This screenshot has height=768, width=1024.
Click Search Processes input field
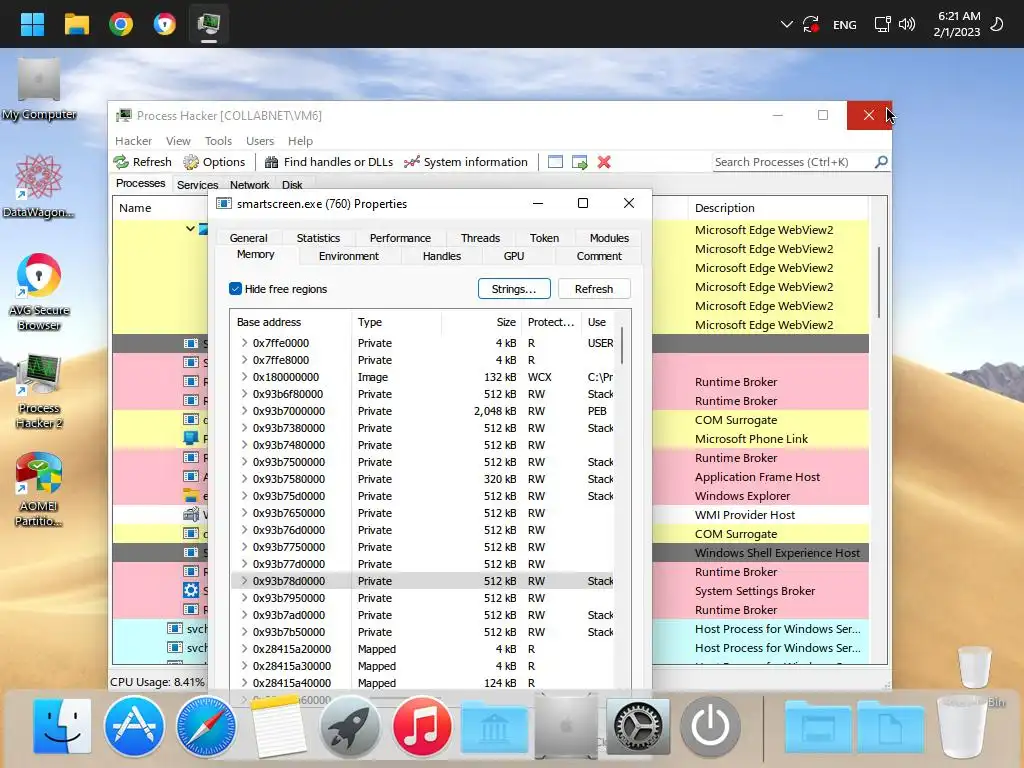tap(793, 162)
